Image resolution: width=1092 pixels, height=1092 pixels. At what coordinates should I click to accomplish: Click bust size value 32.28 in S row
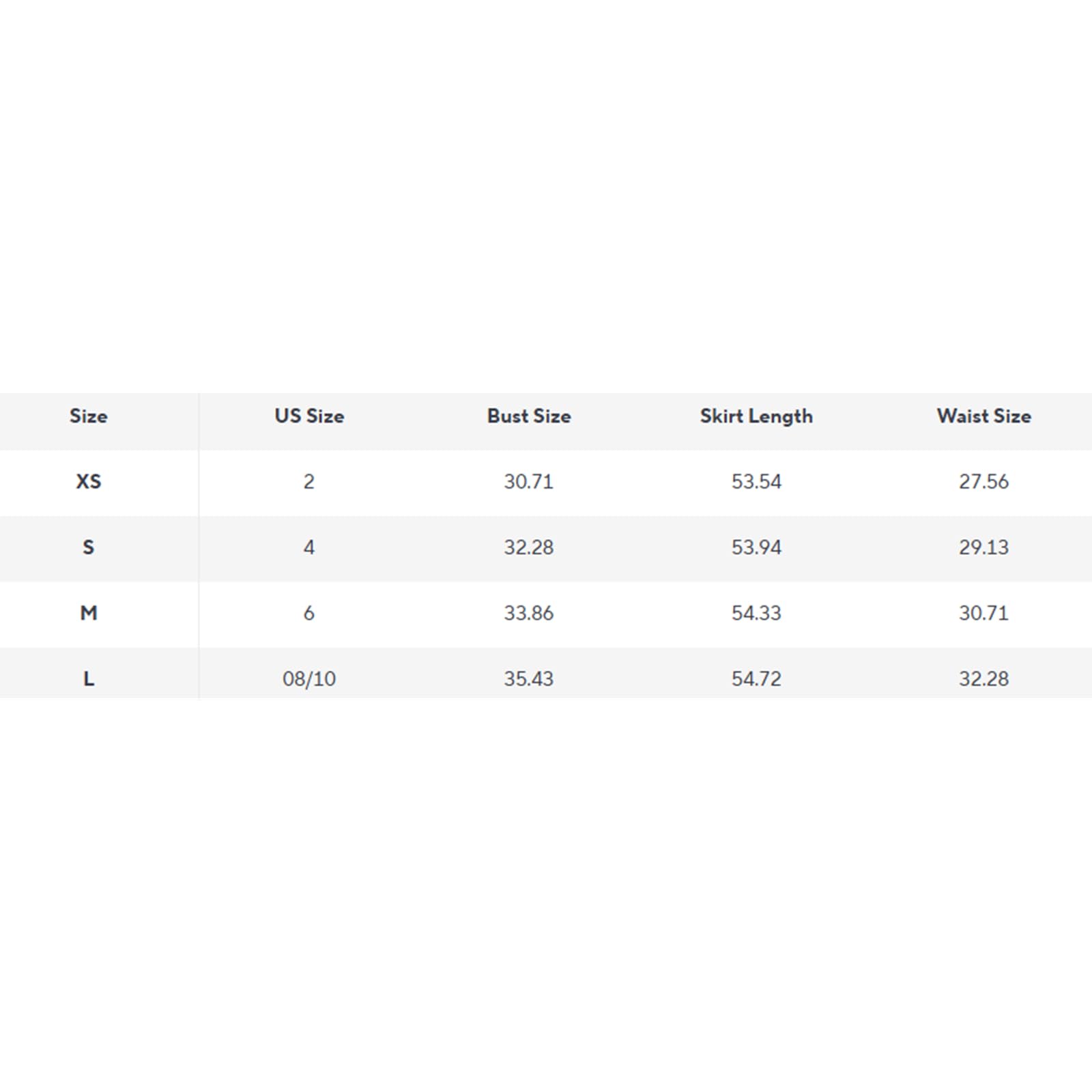pyautogui.click(x=529, y=547)
